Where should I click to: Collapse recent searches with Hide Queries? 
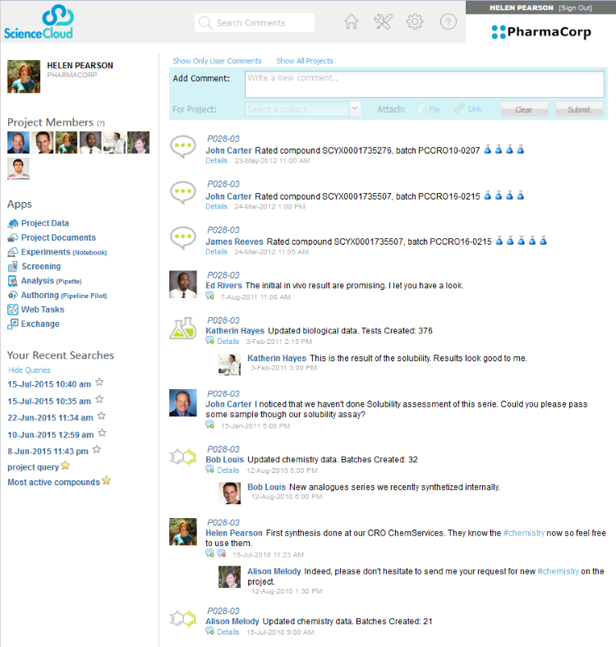point(30,369)
